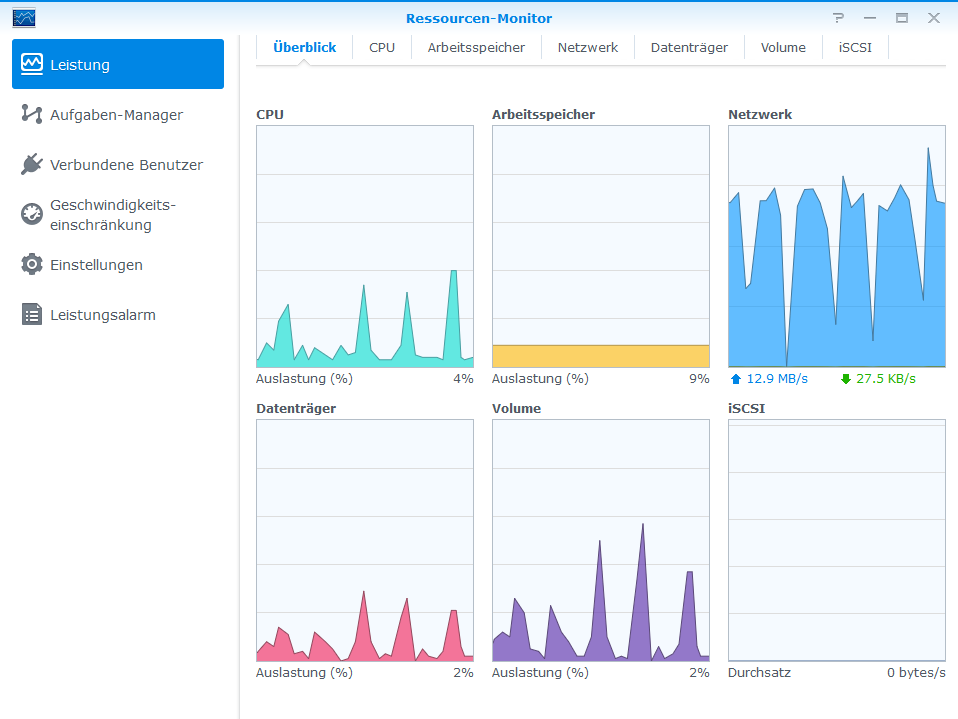Click the Einstellungen gear icon
The height and width of the screenshot is (719, 958).
[32, 264]
